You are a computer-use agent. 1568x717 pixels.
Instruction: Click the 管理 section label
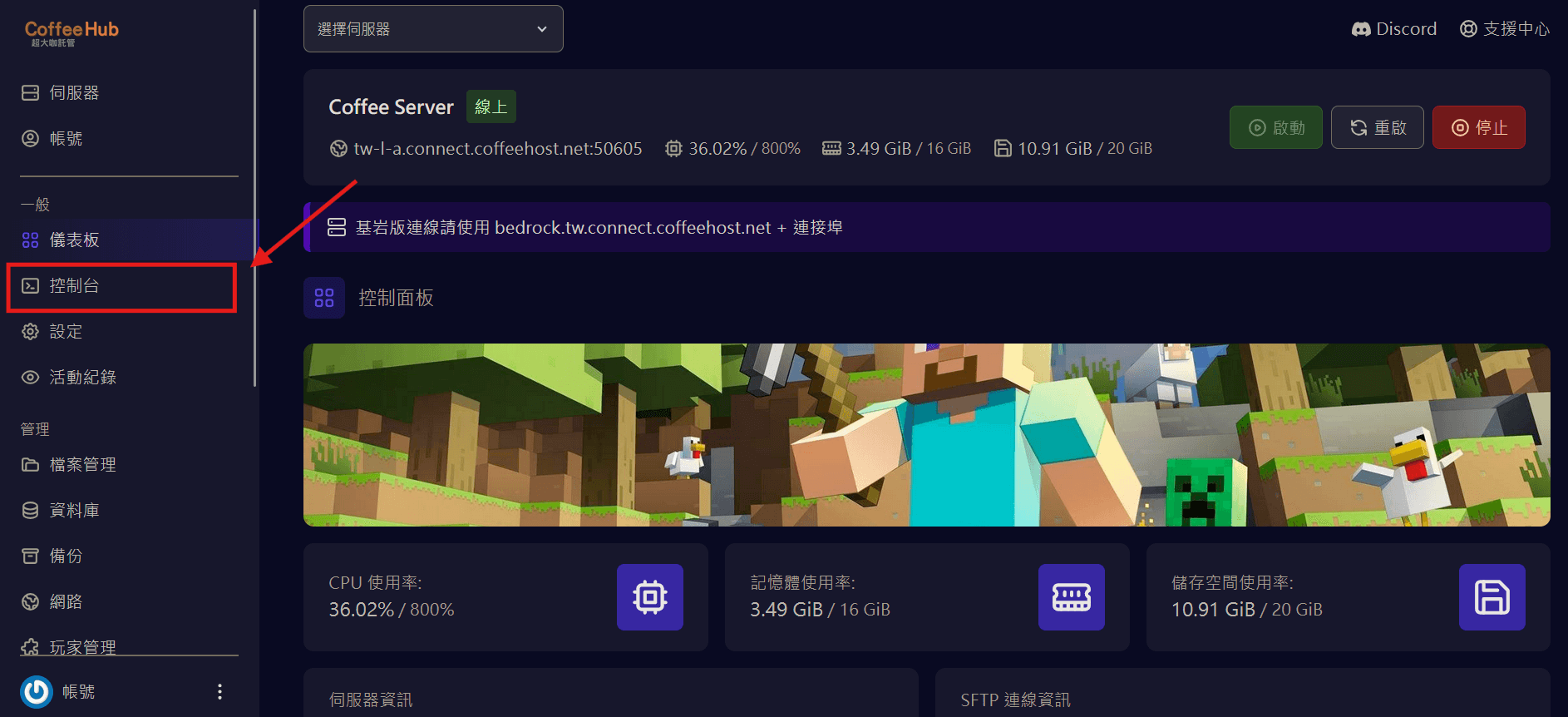35,429
